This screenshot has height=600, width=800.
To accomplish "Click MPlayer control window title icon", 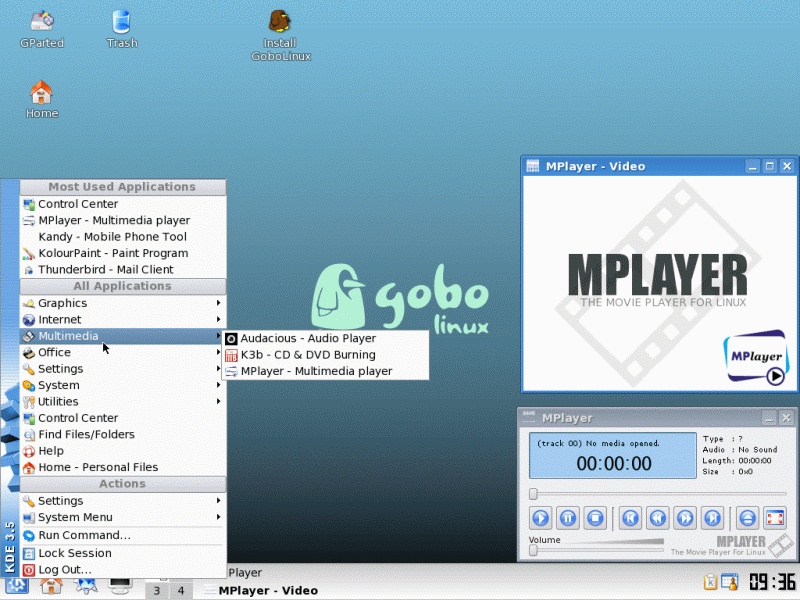I will 529,418.
